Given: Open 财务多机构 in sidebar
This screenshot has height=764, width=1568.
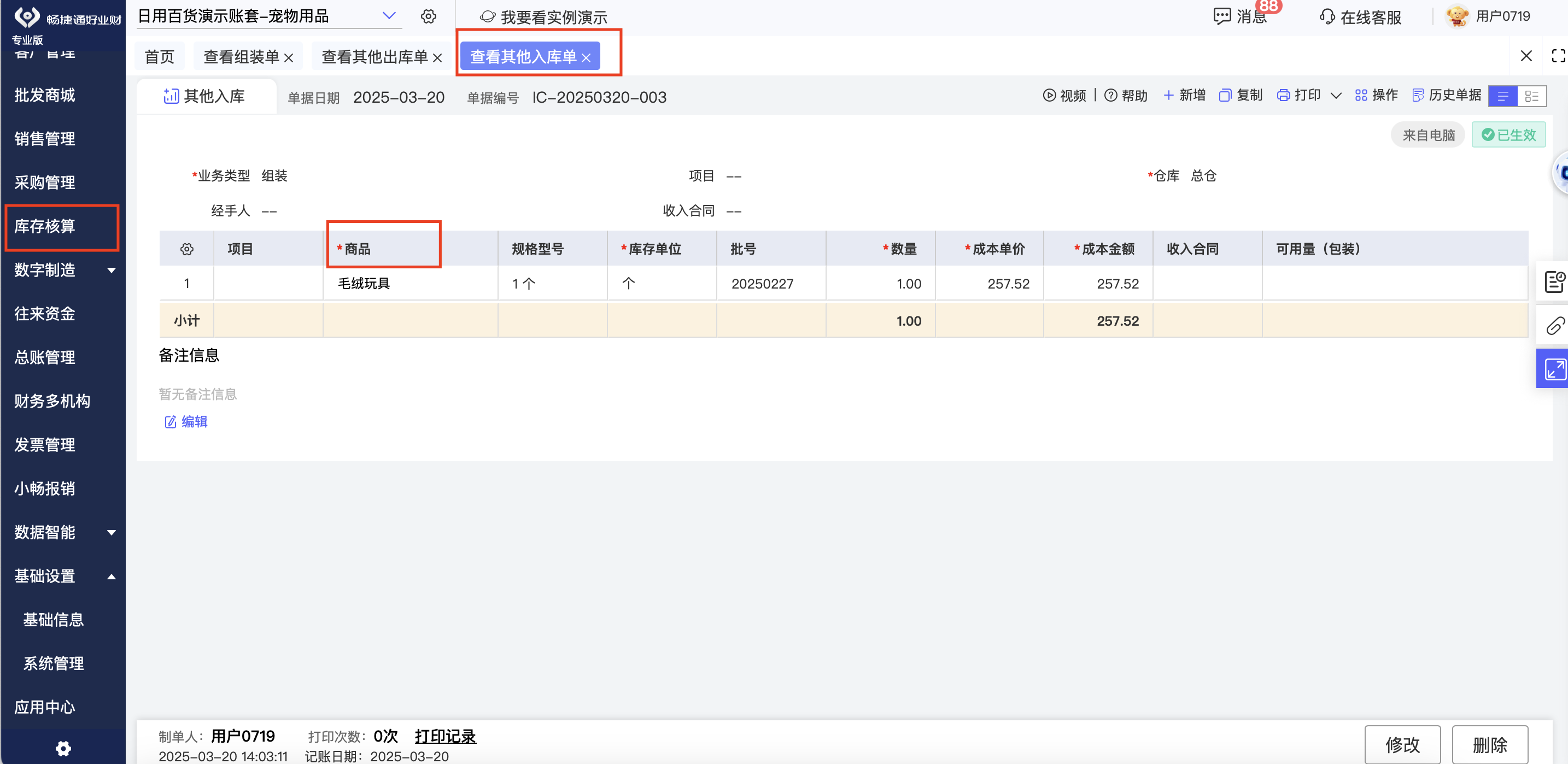Looking at the screenshot, I should pos(52,401).
